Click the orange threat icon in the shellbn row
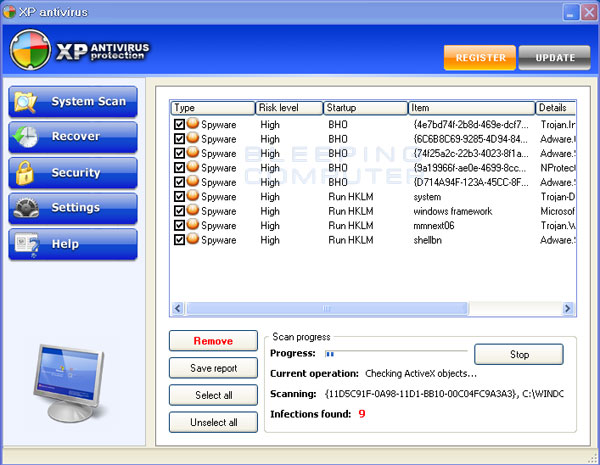 [x=193, y=239]
